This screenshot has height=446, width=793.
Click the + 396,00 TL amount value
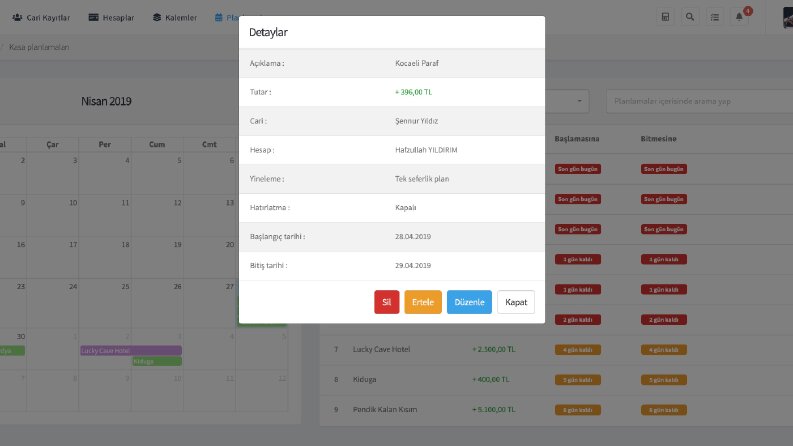pos(413,92)
